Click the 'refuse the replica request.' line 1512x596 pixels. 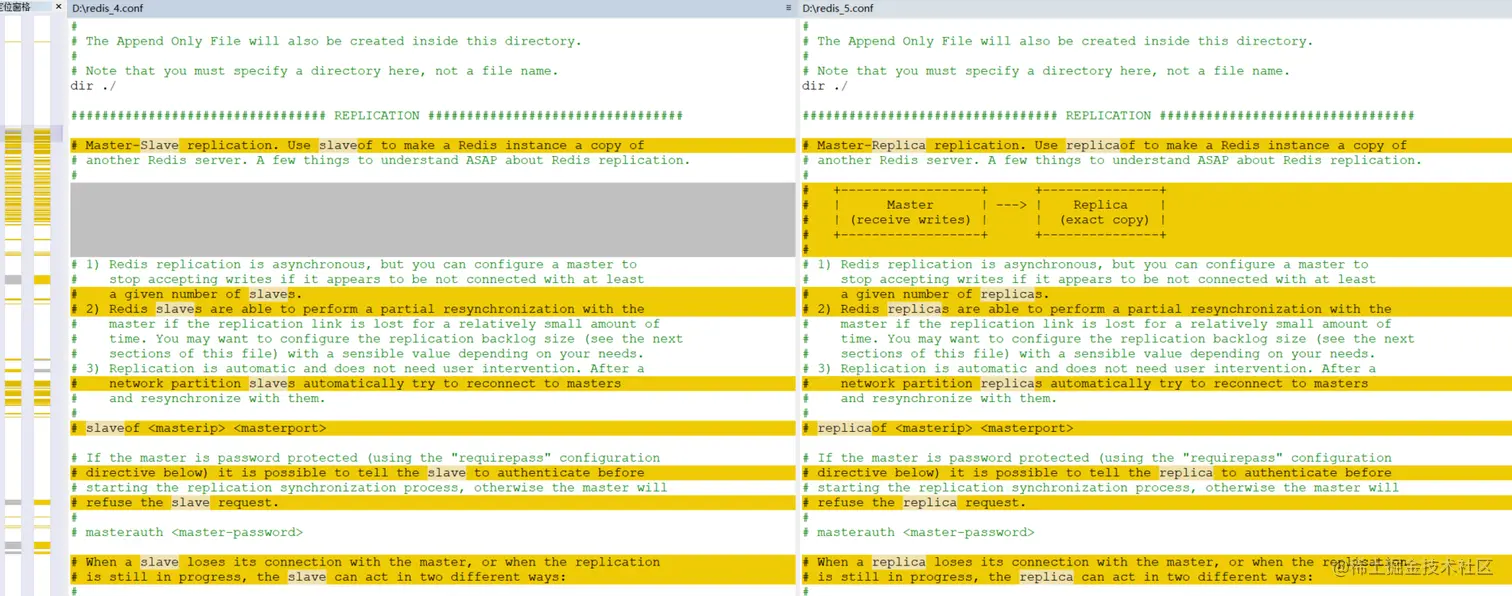click(1157, 503)
